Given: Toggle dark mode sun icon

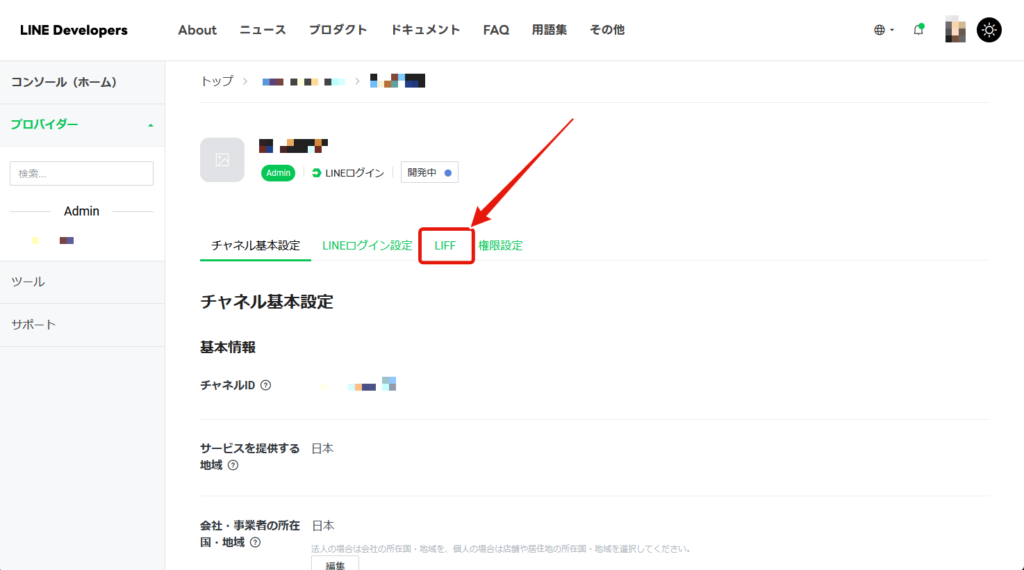Looking at the screenshot, I should (989, 30).
